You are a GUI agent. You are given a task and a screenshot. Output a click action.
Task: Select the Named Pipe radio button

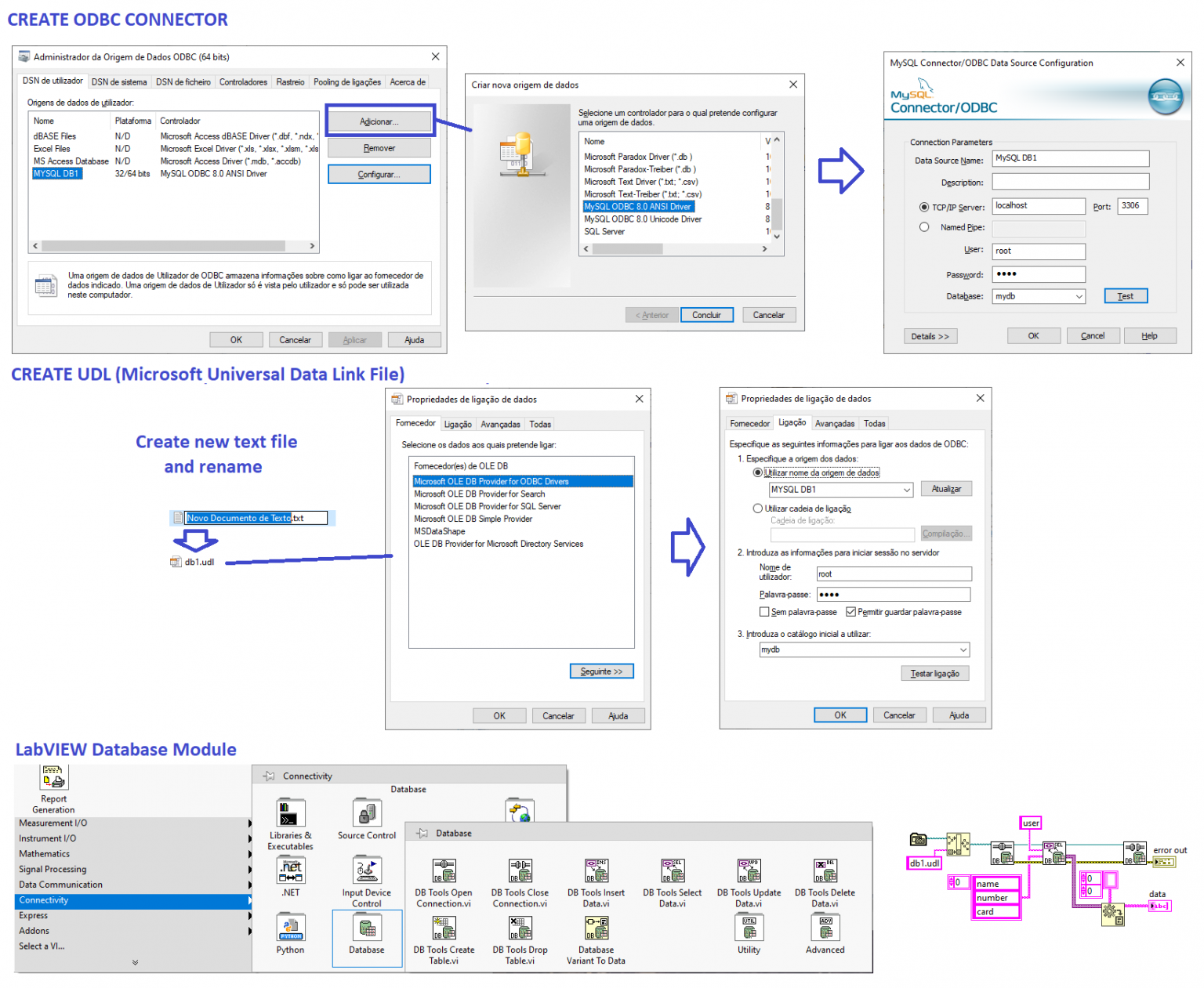pyautogui.click(x=924, y=226)
